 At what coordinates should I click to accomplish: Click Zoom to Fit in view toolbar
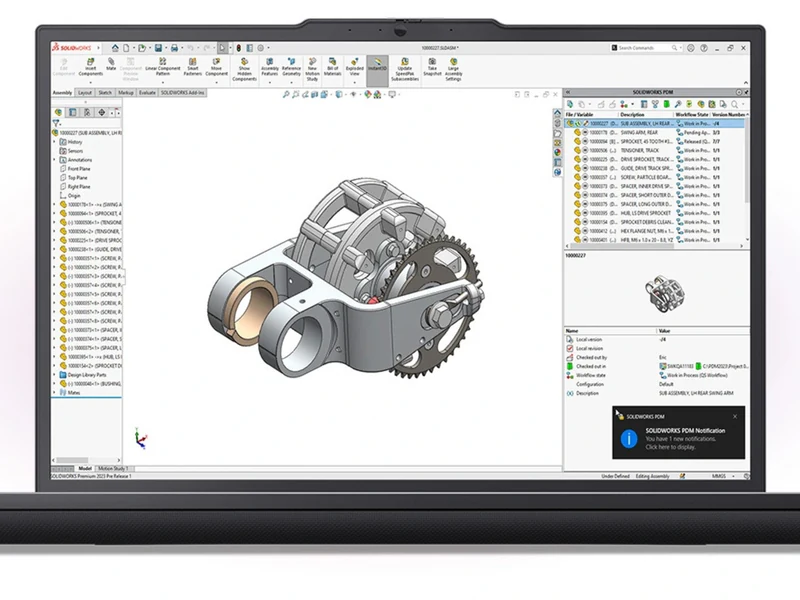pyautogui.click(x=286, y=94)
